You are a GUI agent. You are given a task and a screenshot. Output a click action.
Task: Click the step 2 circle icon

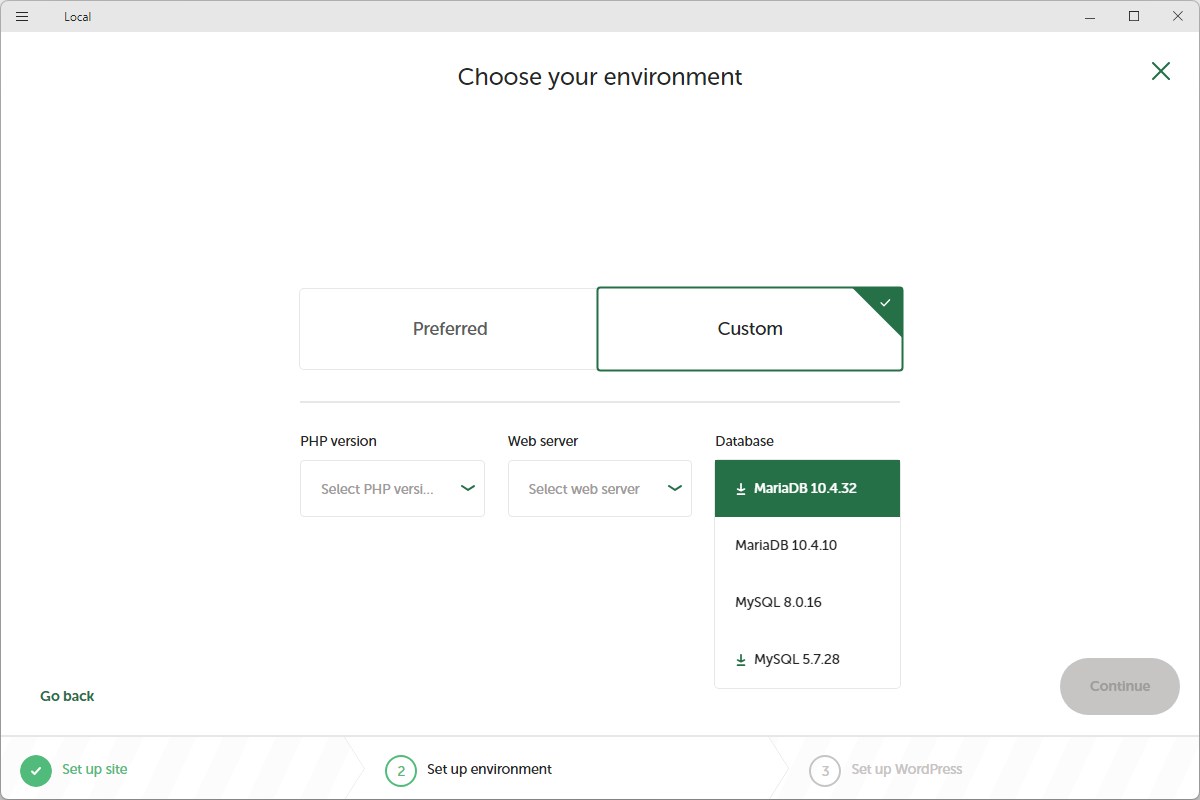click(x=401, y=770)
